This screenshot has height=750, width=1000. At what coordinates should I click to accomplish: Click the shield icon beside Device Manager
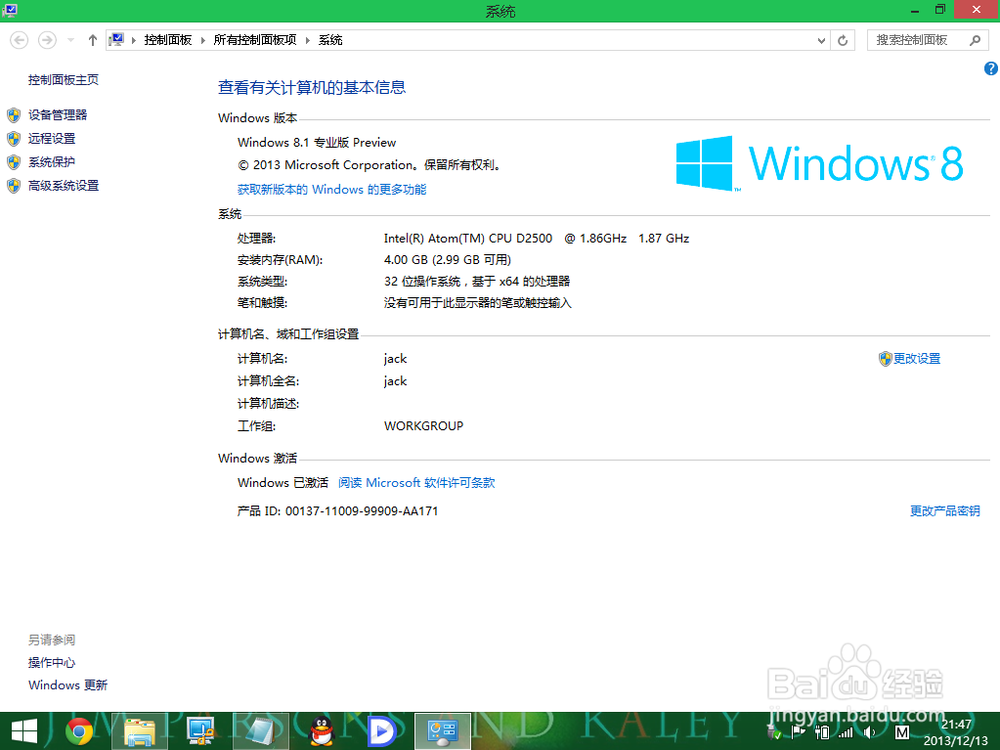(14, 115)
